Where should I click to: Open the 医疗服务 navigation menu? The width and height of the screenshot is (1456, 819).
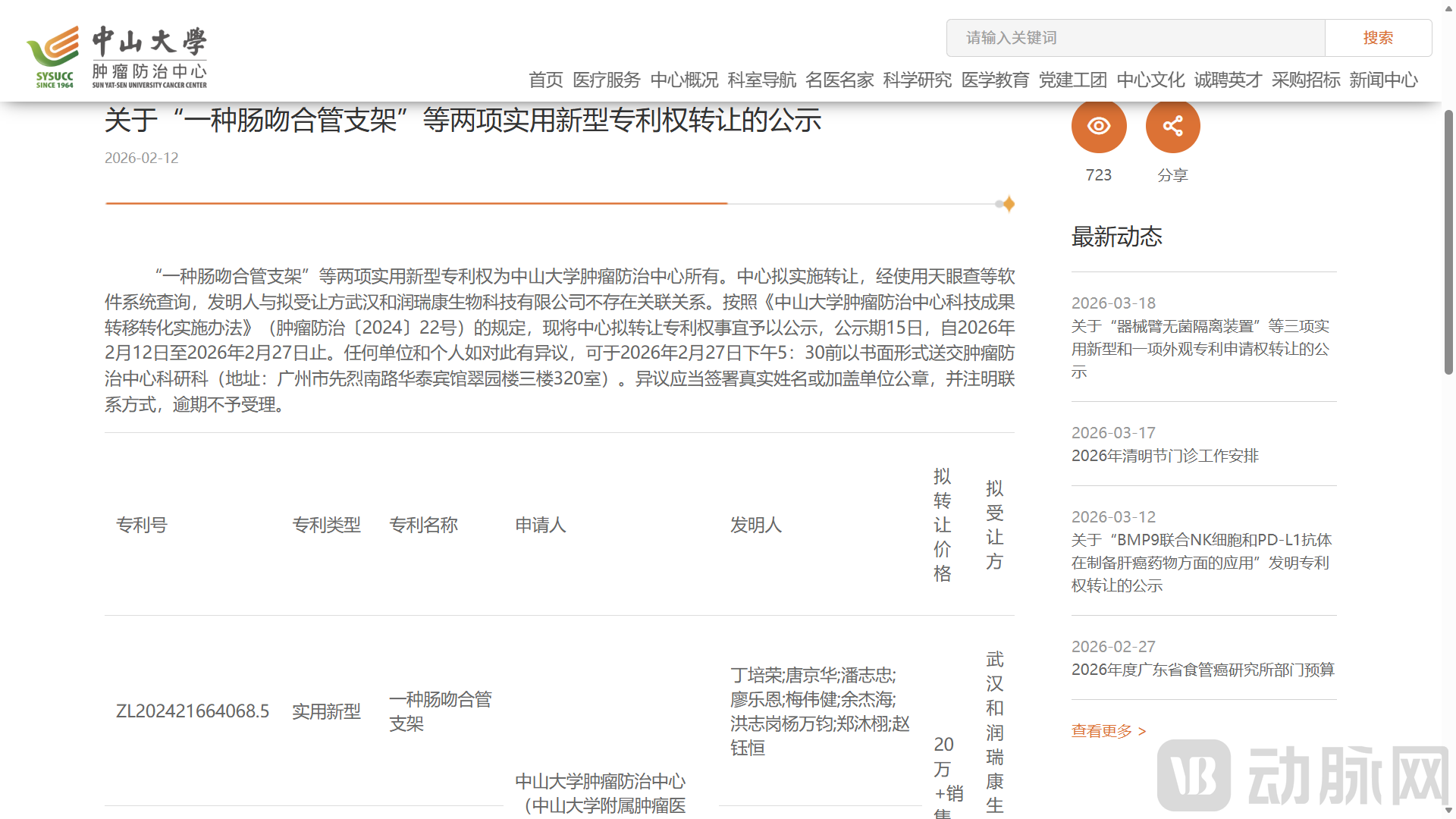pyautogui.click(x=607, y=80)
